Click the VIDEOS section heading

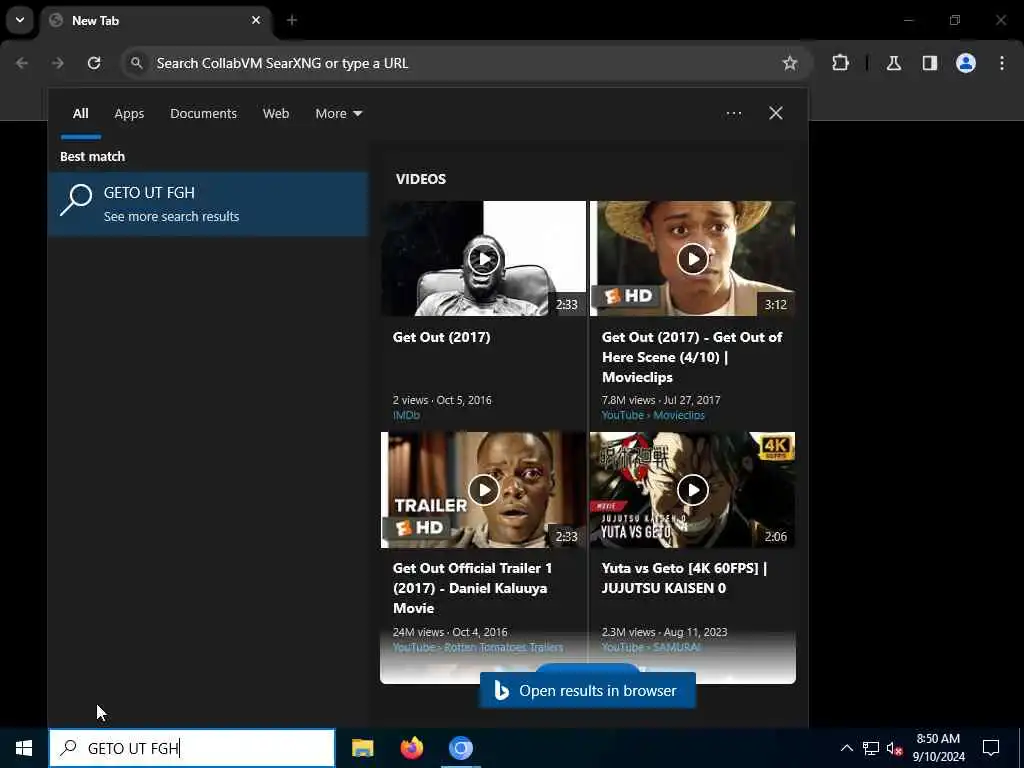[x=421, y=179]
